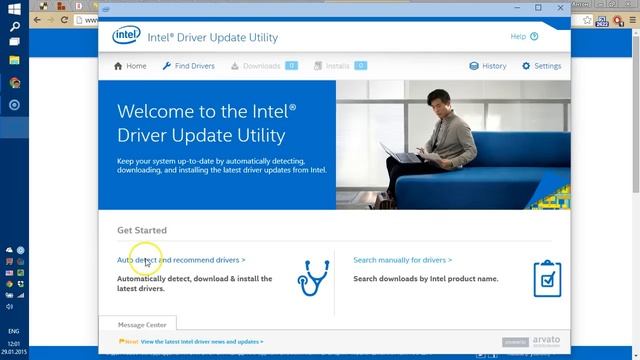Click the Welcome to the Intel Driver Update Utility banner
The width and height of the screenshot is (640, 360).
click(x=217, y=145)
